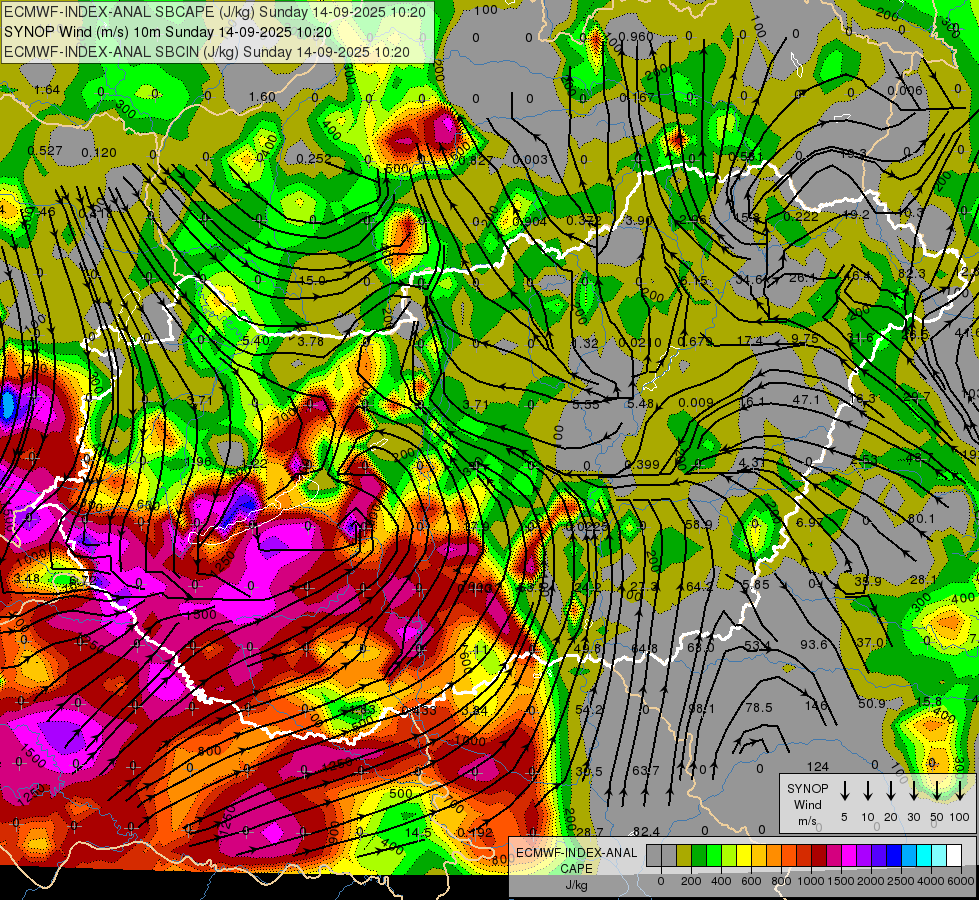Click the 0.960 station value
The height and width of the screenshot is (900, 979).
636,37
